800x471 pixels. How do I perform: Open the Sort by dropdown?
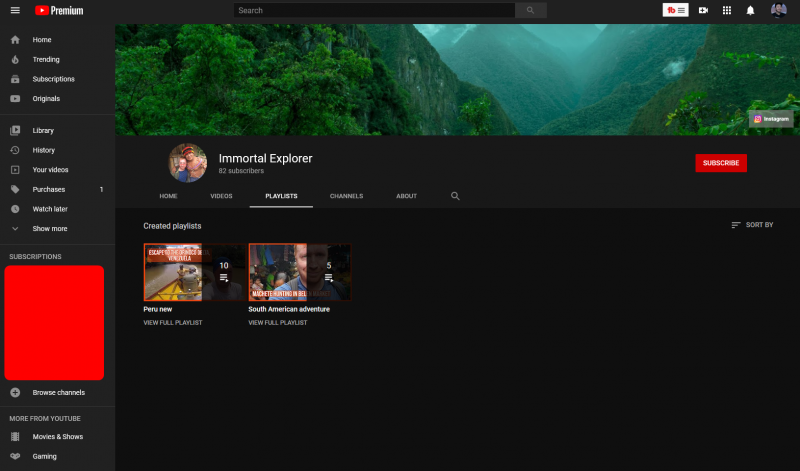coord(752,225)
